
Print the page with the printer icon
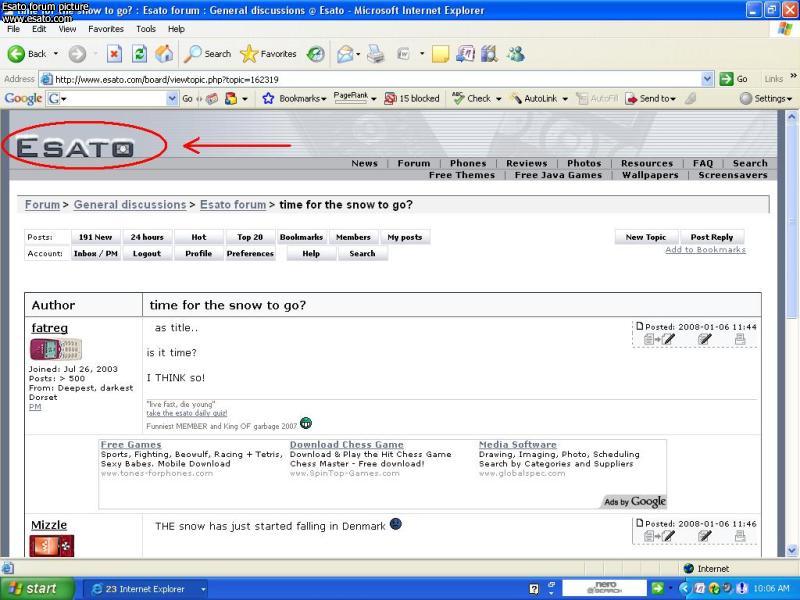pos(376,54)
